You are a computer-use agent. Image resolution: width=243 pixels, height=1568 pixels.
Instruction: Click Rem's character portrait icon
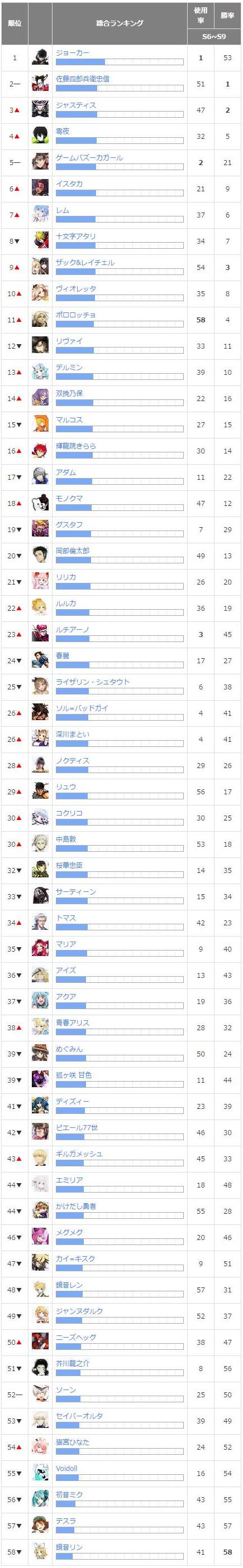[x=40, y=215]
